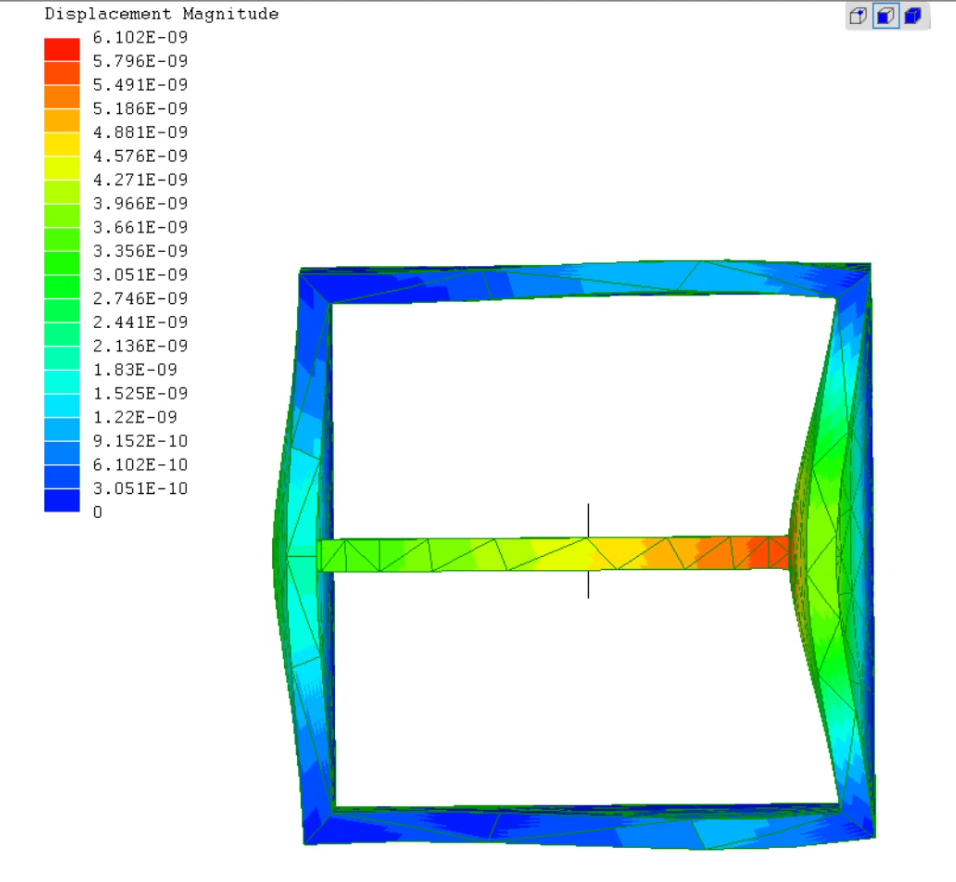This screenshot has width=956, height=882.
Task: Click the 9.152E-10 legend value
Action: click(x=140, y=442)
